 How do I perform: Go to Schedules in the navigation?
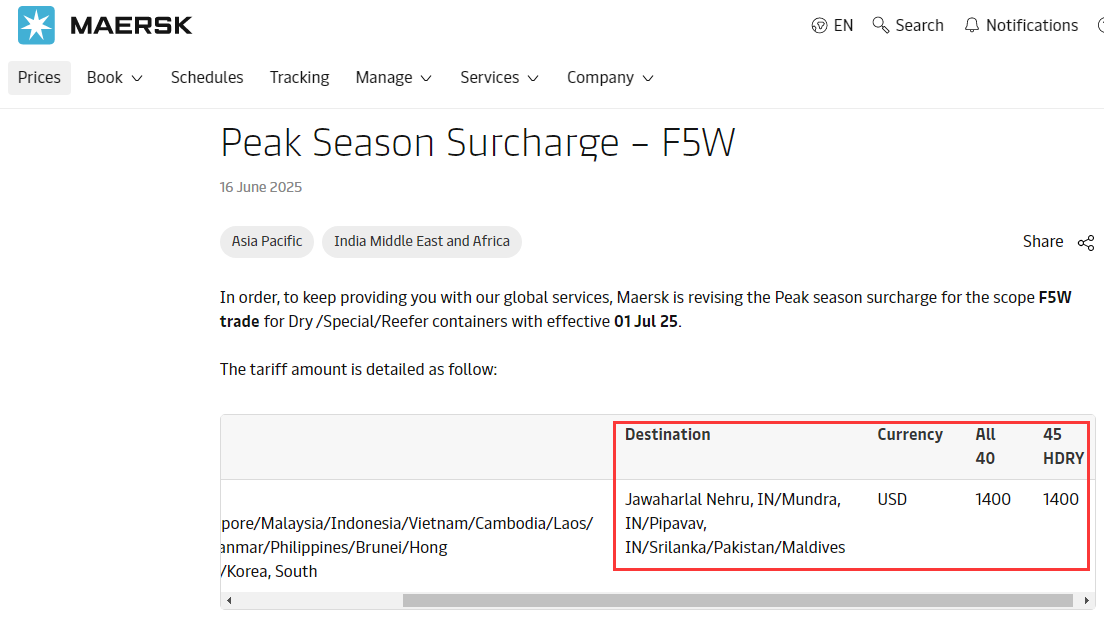click(207, 78)
